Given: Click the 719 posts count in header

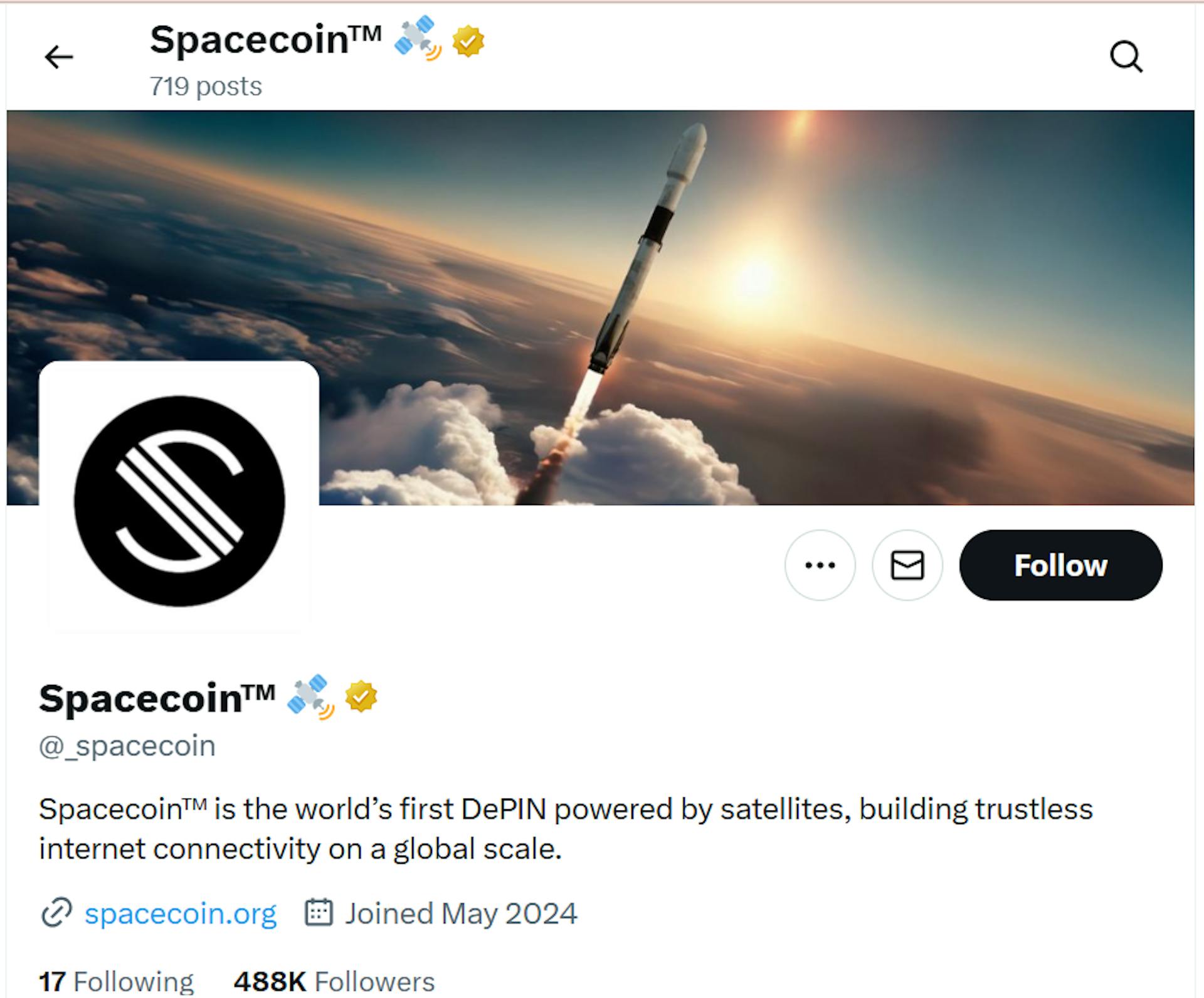Looking at the screenshot, I should click(206, 87).
